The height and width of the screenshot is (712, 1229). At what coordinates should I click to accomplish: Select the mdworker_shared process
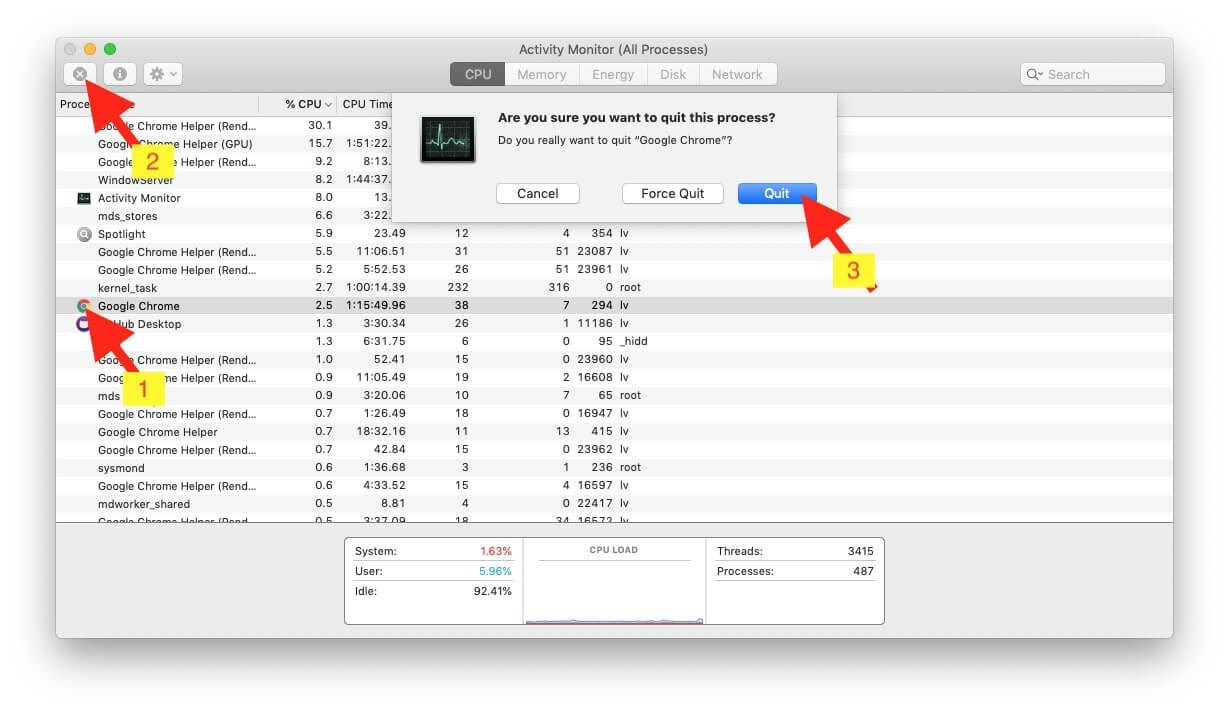[x=144, y=504]
